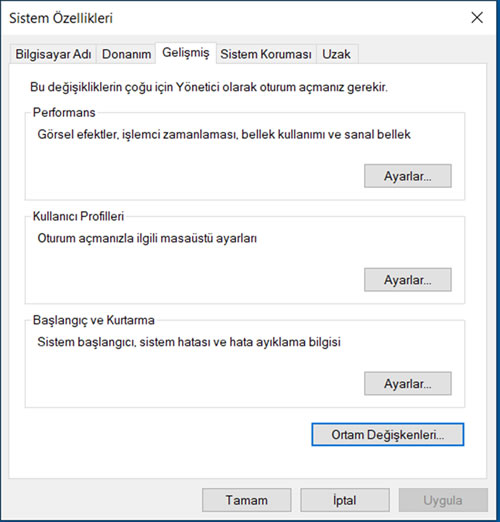
Task: Confirm with the Tamam button
Action: pos(247,500)
